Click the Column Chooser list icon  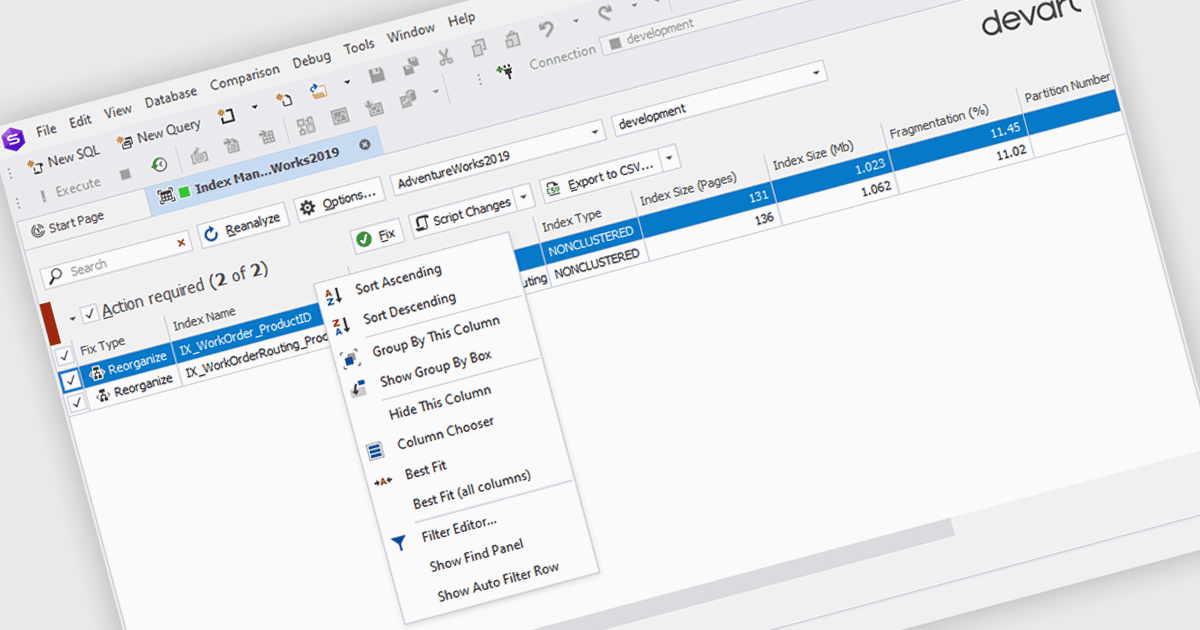pyautogui.click(x=375, y=451)
